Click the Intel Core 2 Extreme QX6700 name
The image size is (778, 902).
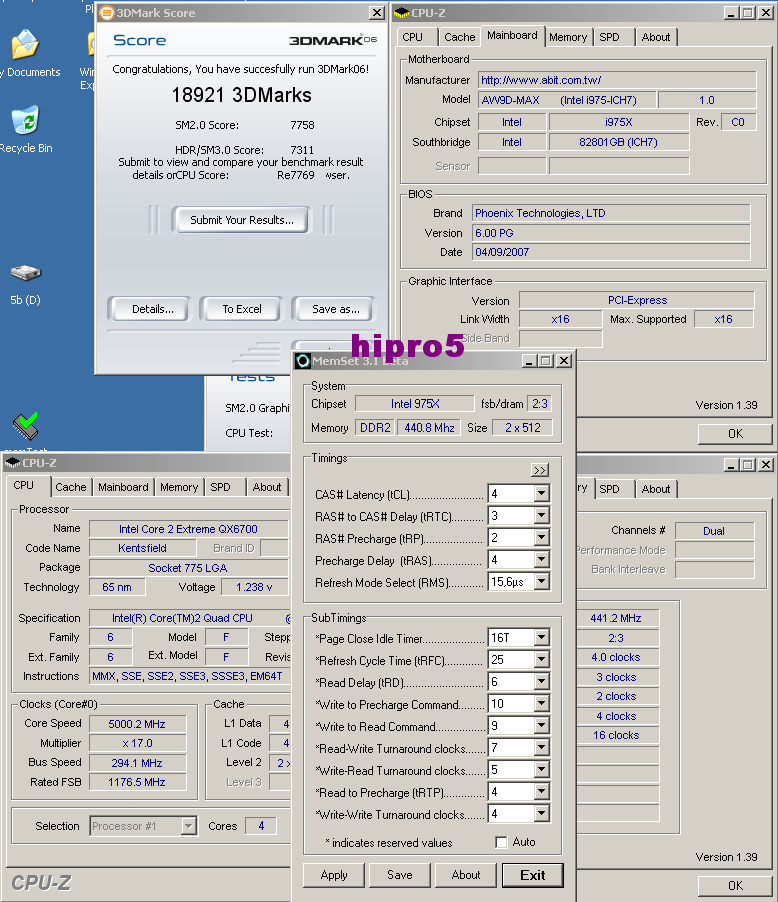click(188, 529)
